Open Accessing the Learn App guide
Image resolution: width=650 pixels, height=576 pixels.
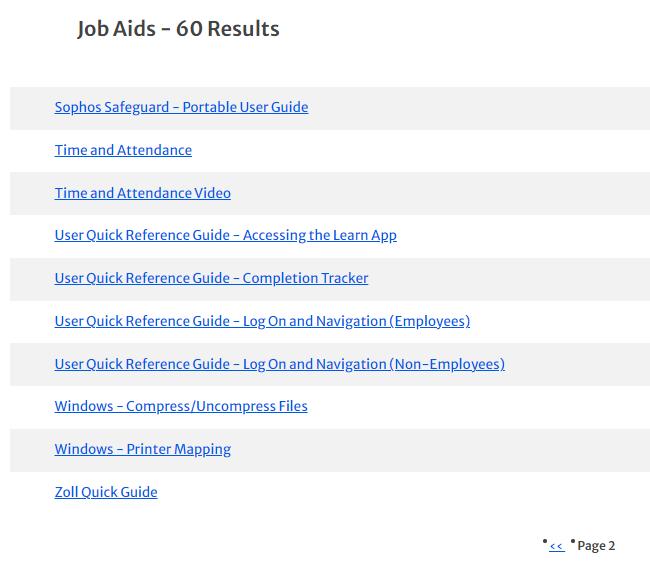(225, 235)
